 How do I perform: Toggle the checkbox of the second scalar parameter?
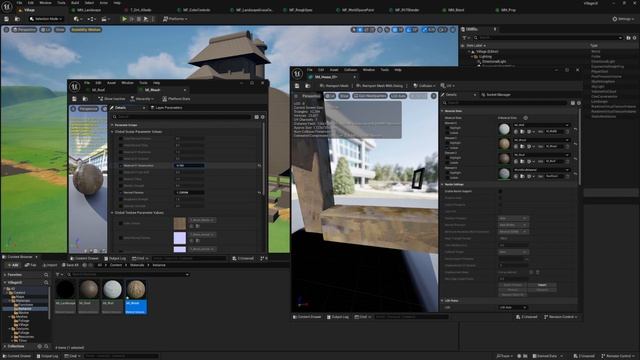(120, 145)
